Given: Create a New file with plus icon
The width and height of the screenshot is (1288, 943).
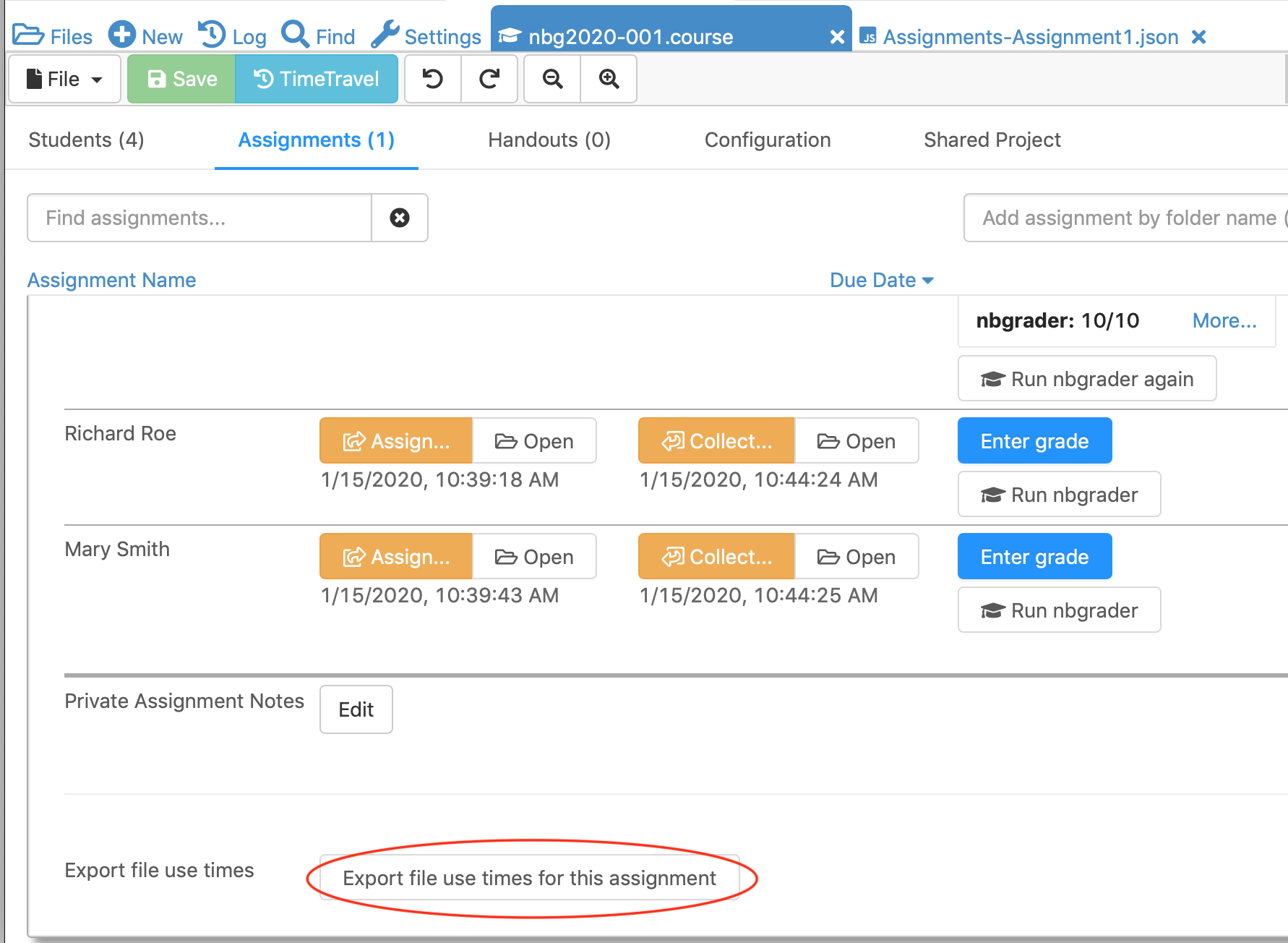Looking at the screenshot, I should pyautogui.click(x=146, y=36).
